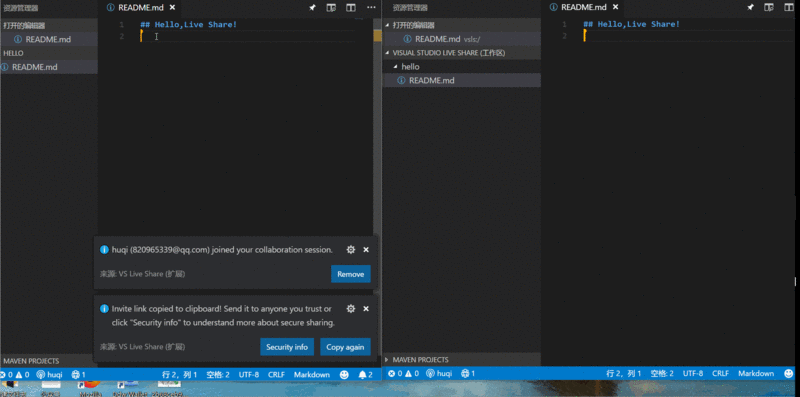The height and width of the screenshot is (397, 800).
Task: Change CRLF line ending in left status bar
Action: [276, 375]
